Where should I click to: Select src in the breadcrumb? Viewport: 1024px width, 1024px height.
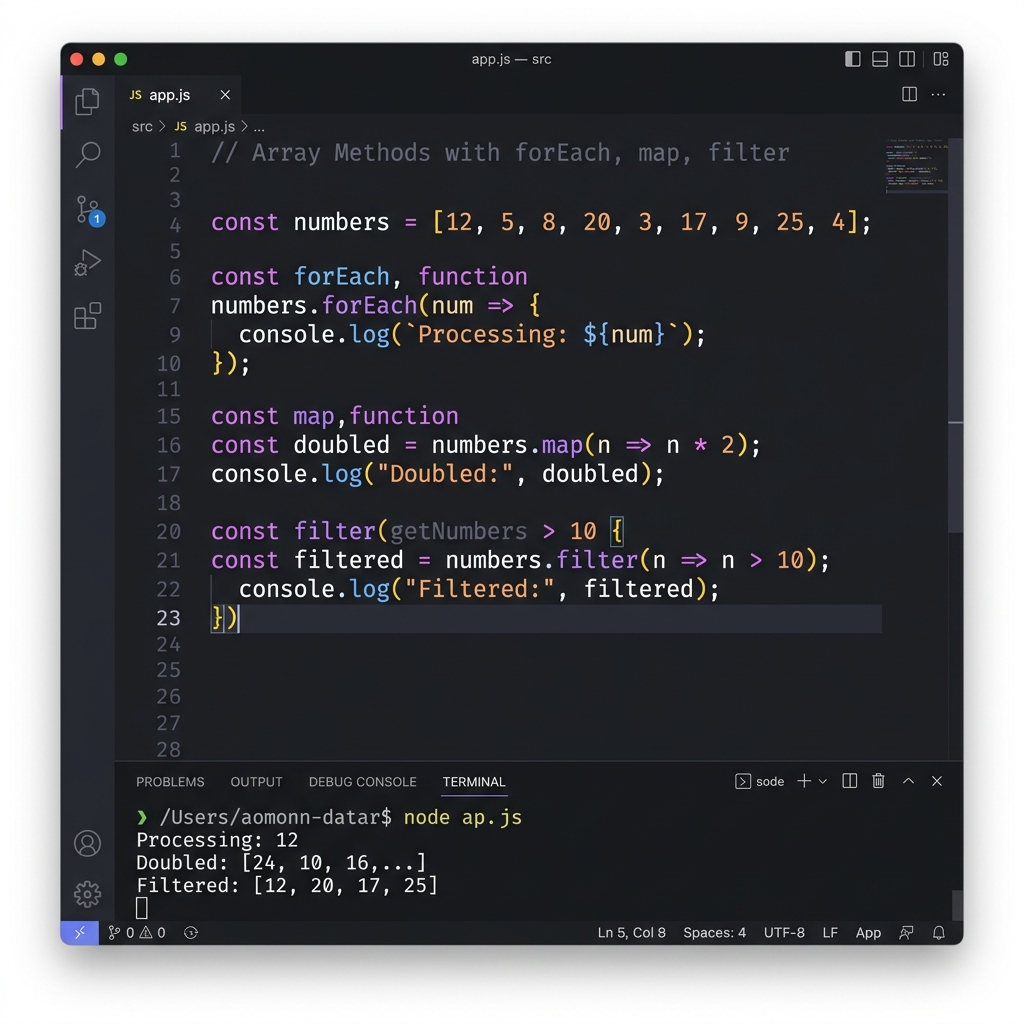pyautogui.click(x=142, y=127)
